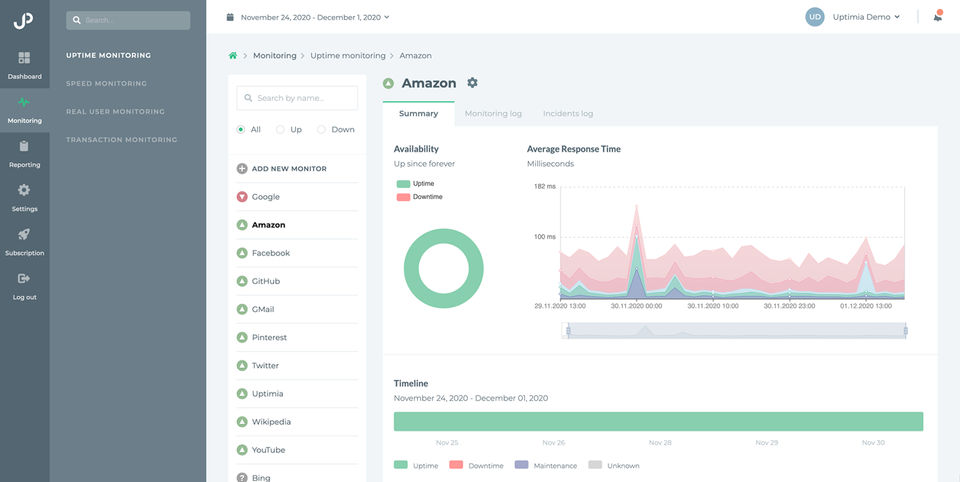Select the All radio filter

pos(241,129)
